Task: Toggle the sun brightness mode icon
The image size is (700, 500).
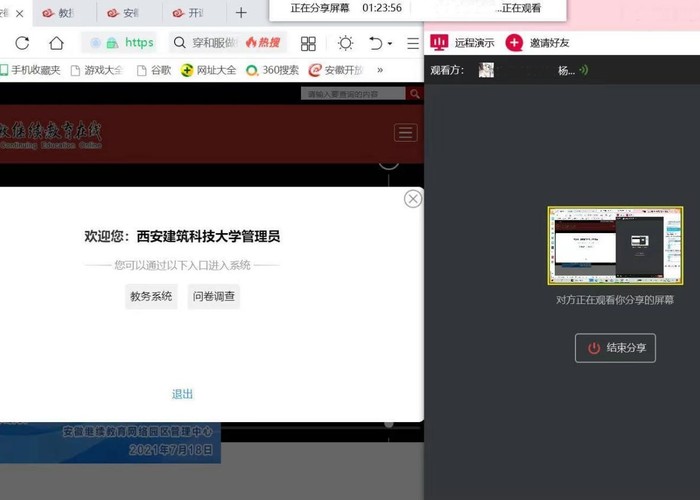Action: pyautogui.click(x=345, y=43)
